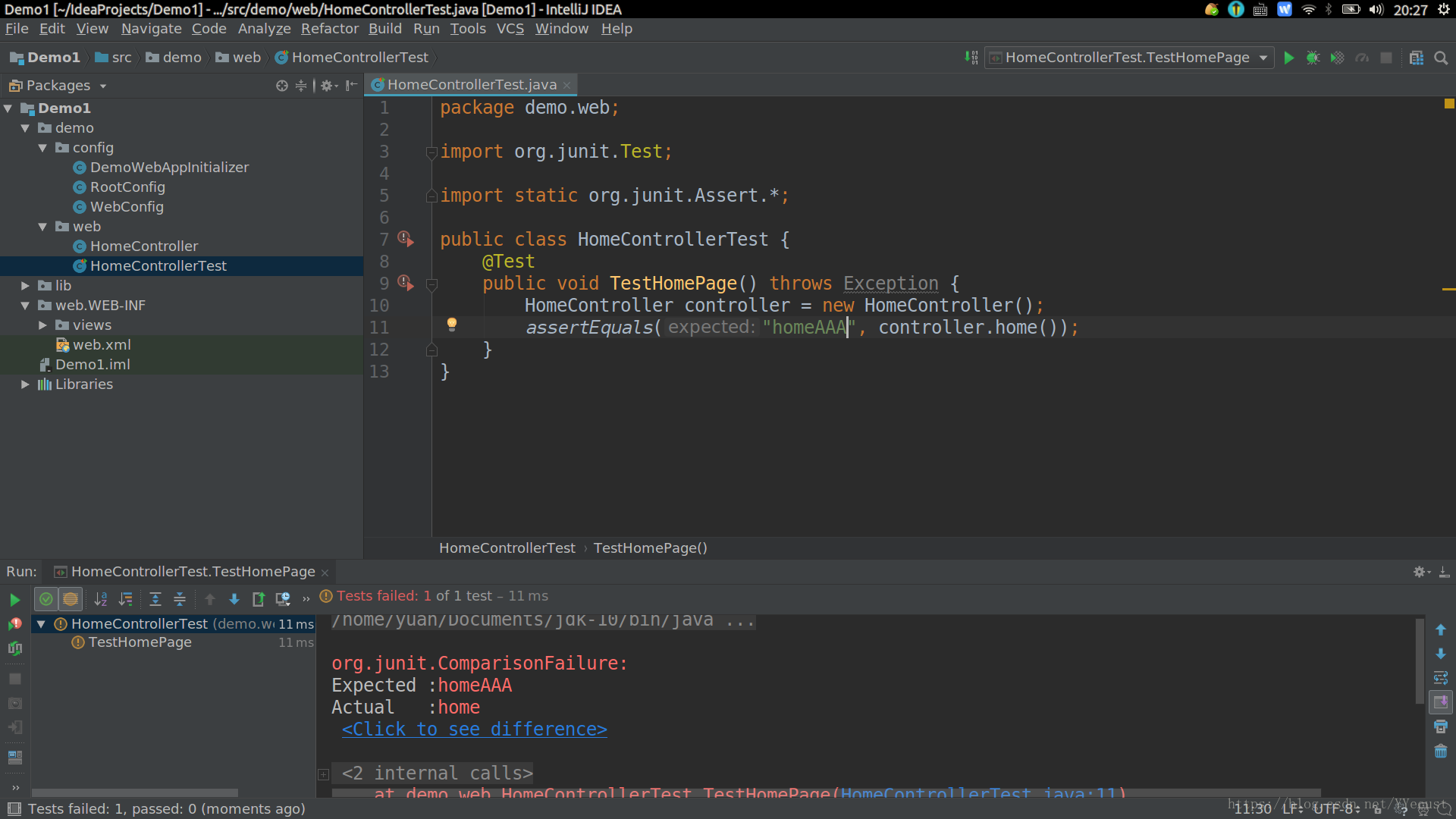Collapse all test results
The height and width of the screenshot is (819, 1456).
click(180, 599)
